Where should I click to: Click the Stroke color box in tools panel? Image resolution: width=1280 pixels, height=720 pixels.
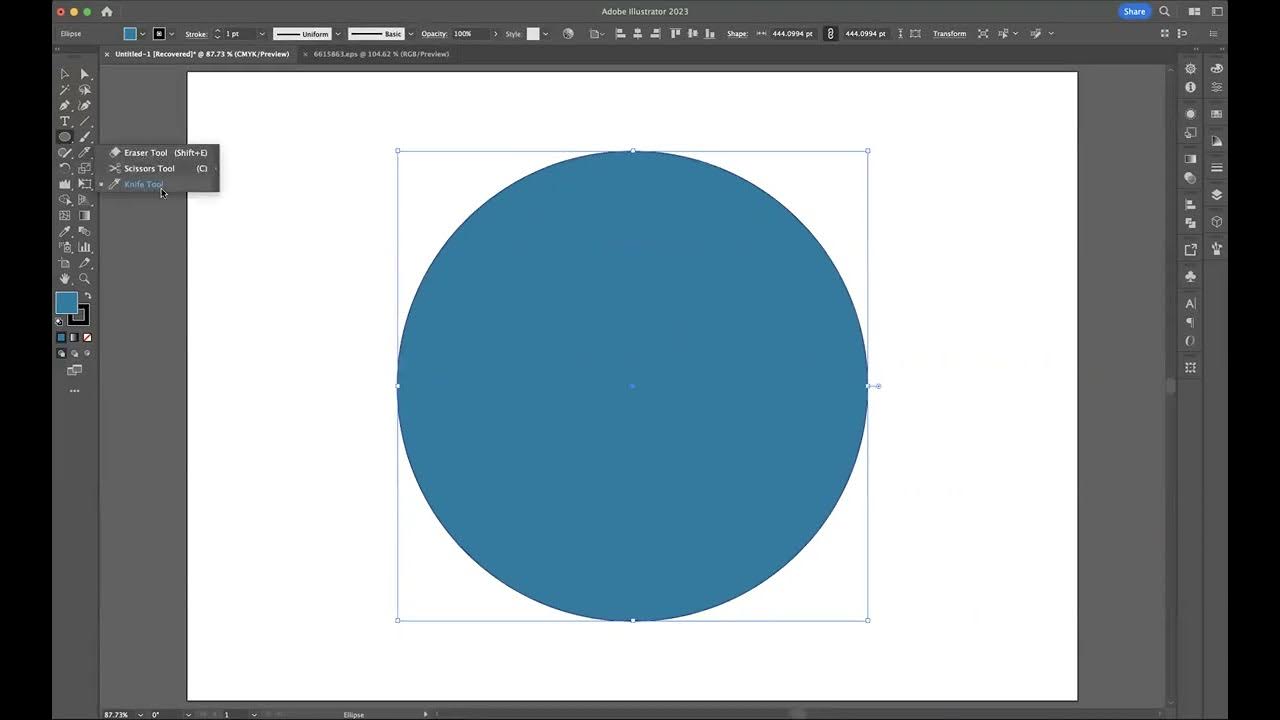pyautogui.click(x=79, y=315)
